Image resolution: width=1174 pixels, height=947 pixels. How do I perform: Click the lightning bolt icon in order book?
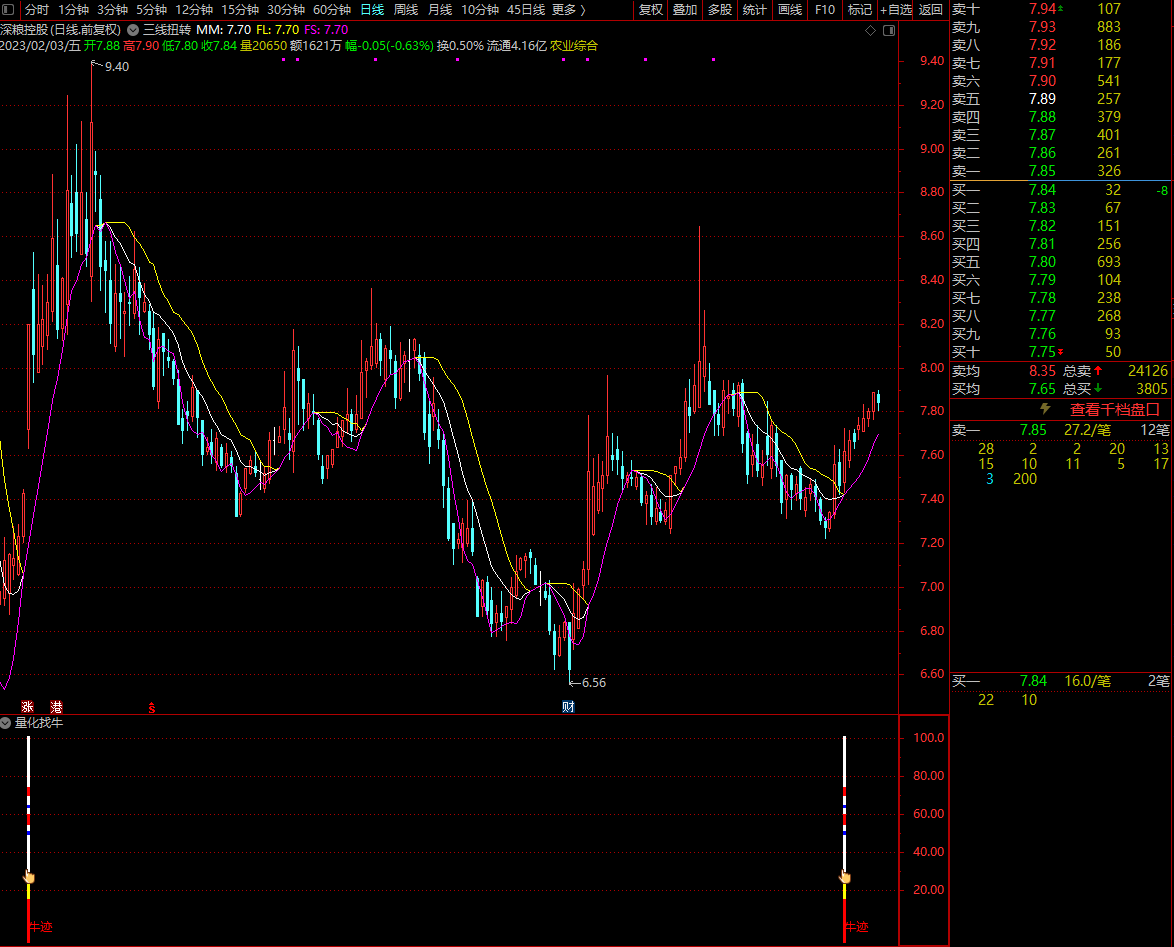(x=1045, y=409)
